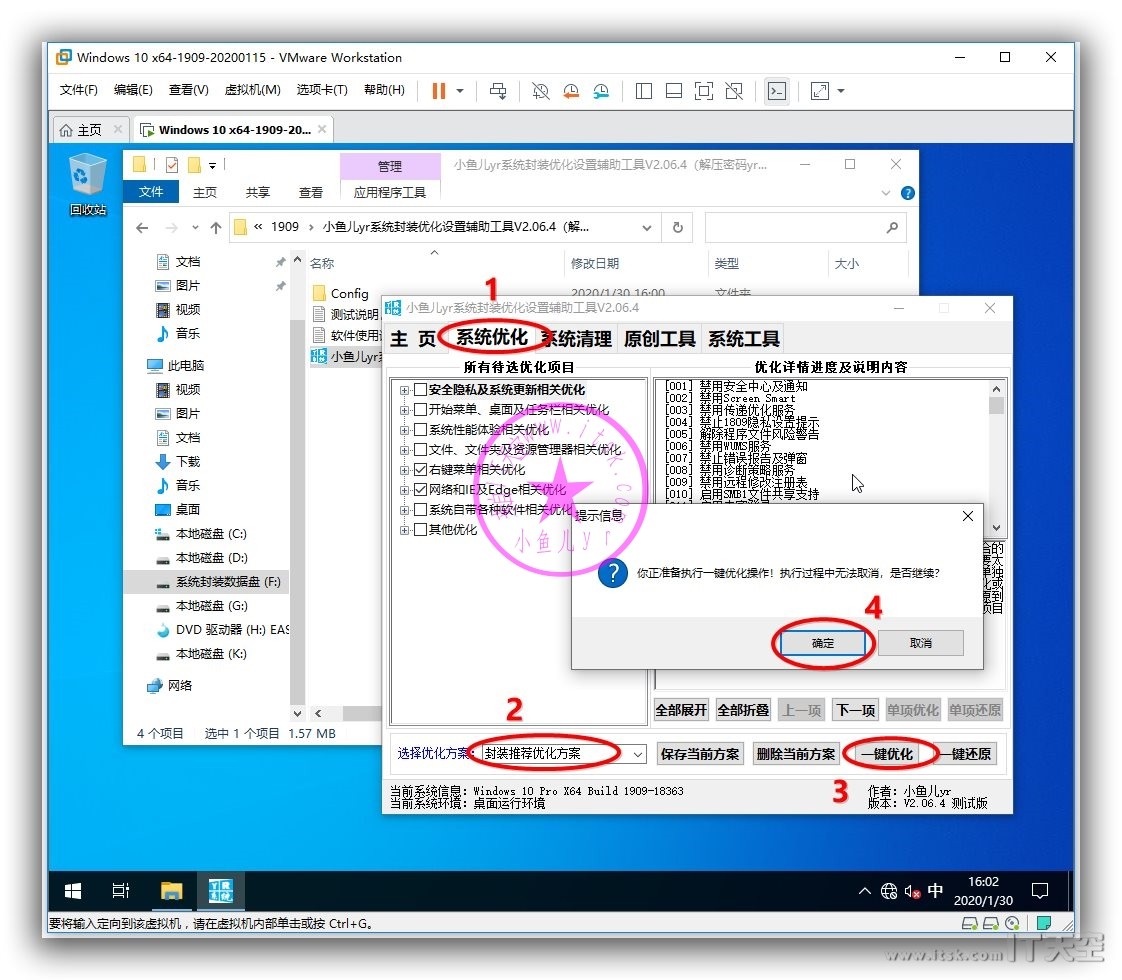Screen dimensions: 1122x980
Task: Switch to the 系统清理 tab
Action: pyautogui.click(x=577, y=338)
